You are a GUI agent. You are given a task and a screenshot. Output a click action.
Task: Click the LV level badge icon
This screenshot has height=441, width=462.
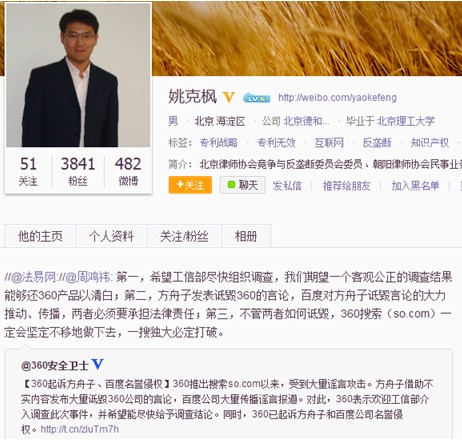click(x=256, y=98)
